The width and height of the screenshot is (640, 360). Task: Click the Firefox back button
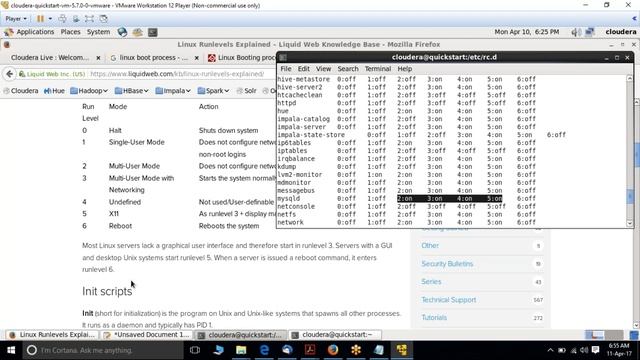pyautogui.click(x=9, y=74)
